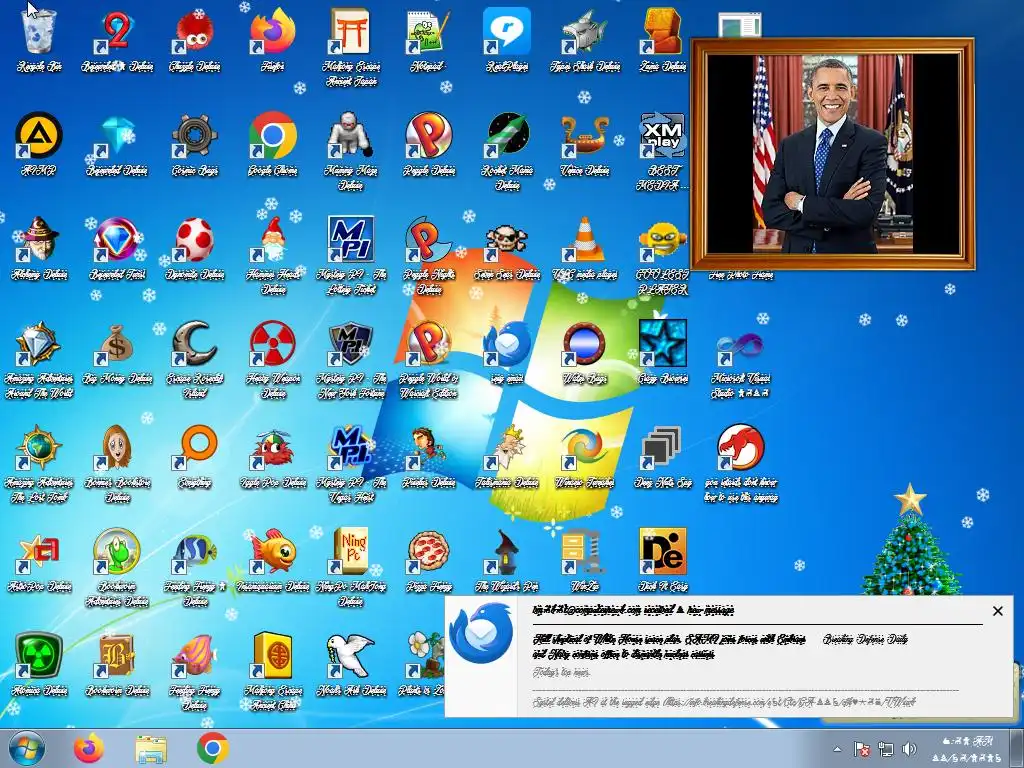The width and height of the screenshot is (1024, 768).
Task: Launch Big Money Deluxe money bag
Action: (x=117, y=343)
